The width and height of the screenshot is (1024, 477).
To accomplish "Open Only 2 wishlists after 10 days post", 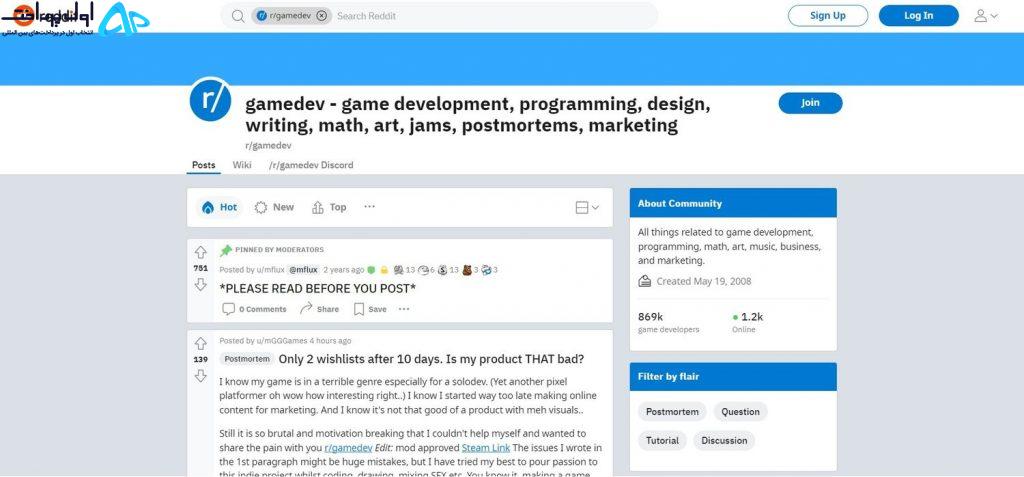I will coord(431,359).
